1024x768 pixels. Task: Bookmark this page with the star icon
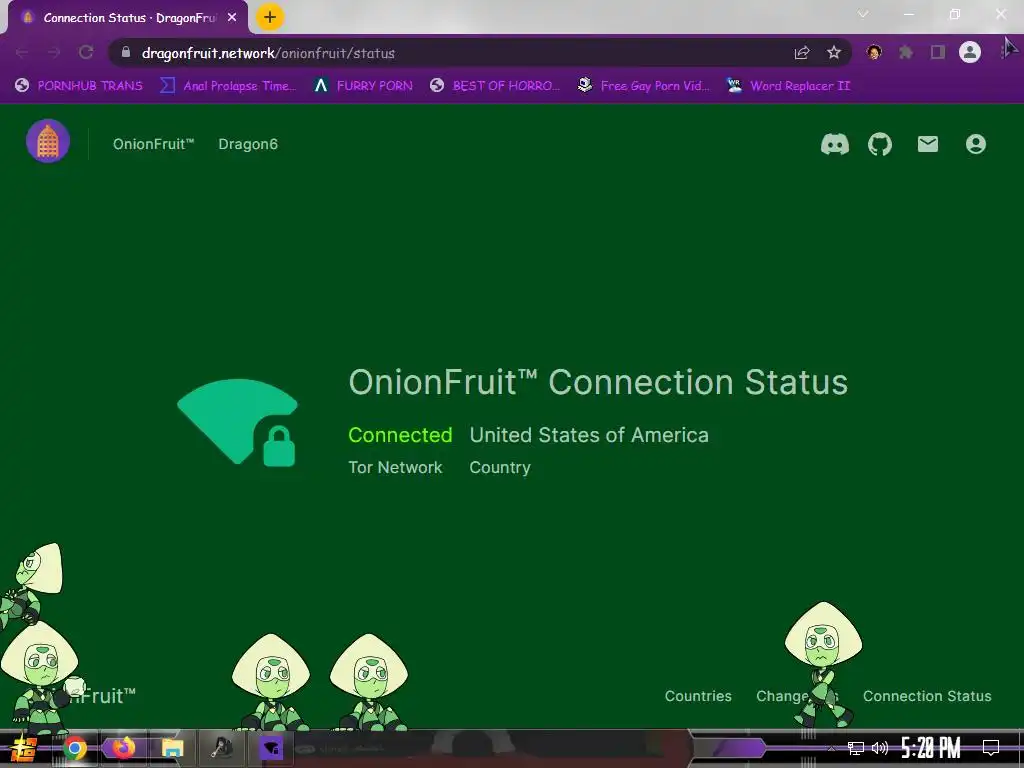click(x=834, y=53)
